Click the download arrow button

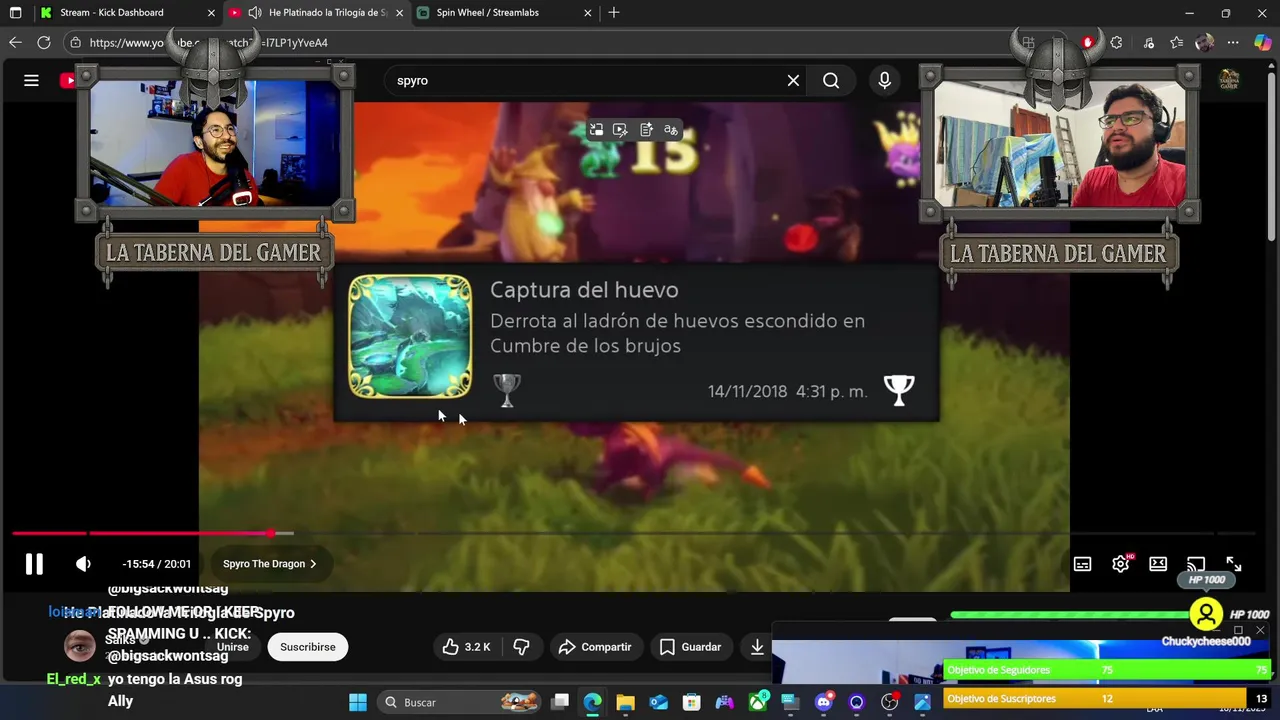[x=757, y=647]
